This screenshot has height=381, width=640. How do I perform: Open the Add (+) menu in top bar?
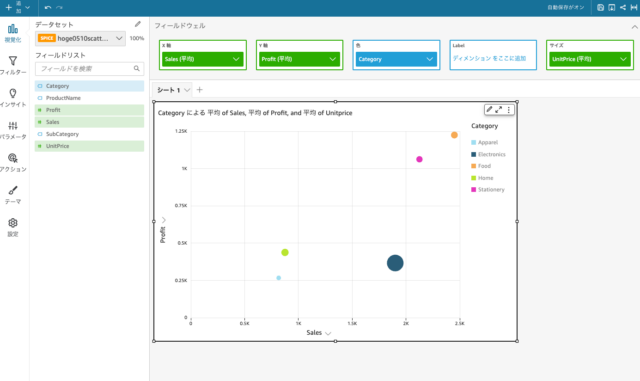click(x=17, y=7)
